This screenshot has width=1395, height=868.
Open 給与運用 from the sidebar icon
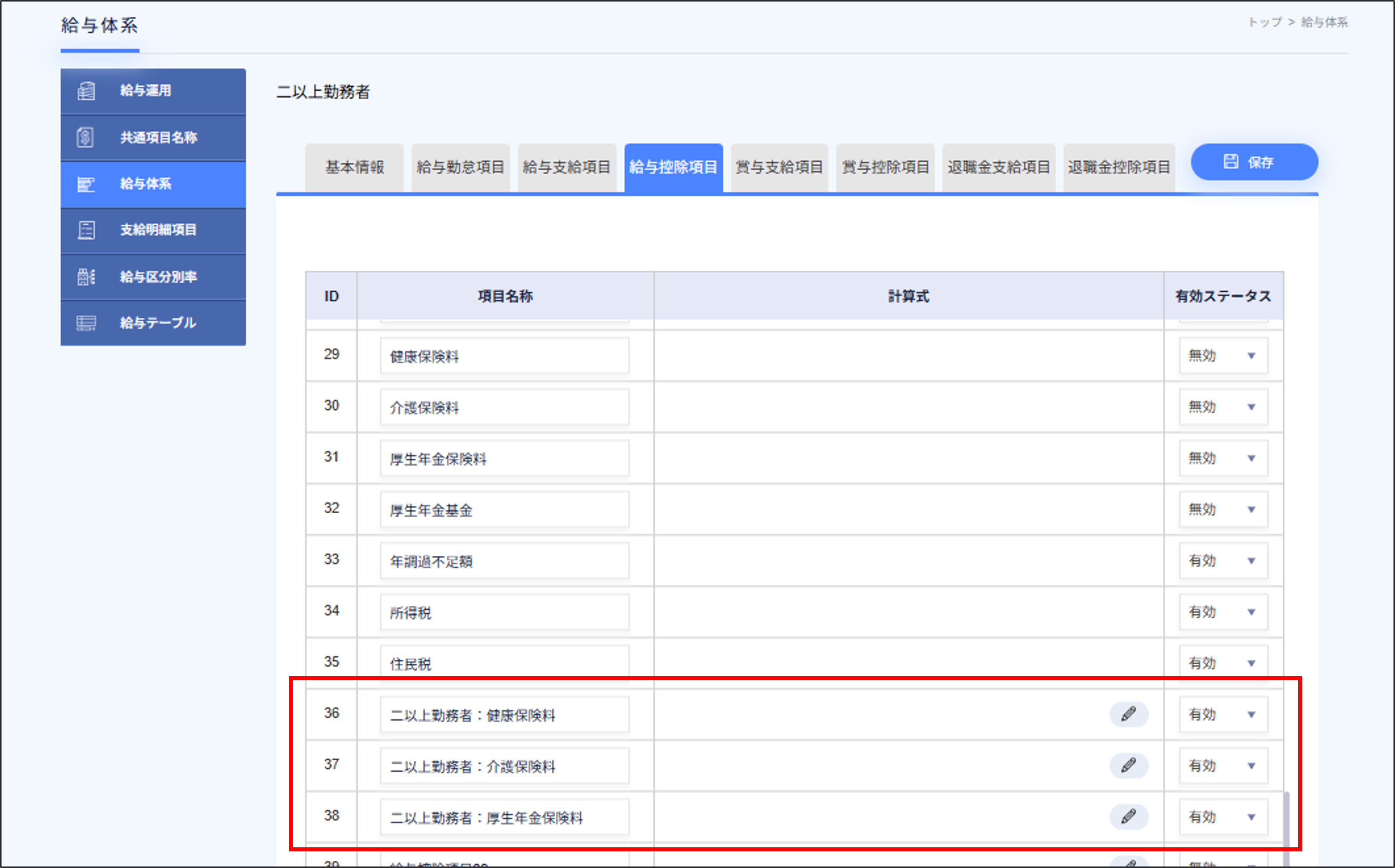(86, 91)
